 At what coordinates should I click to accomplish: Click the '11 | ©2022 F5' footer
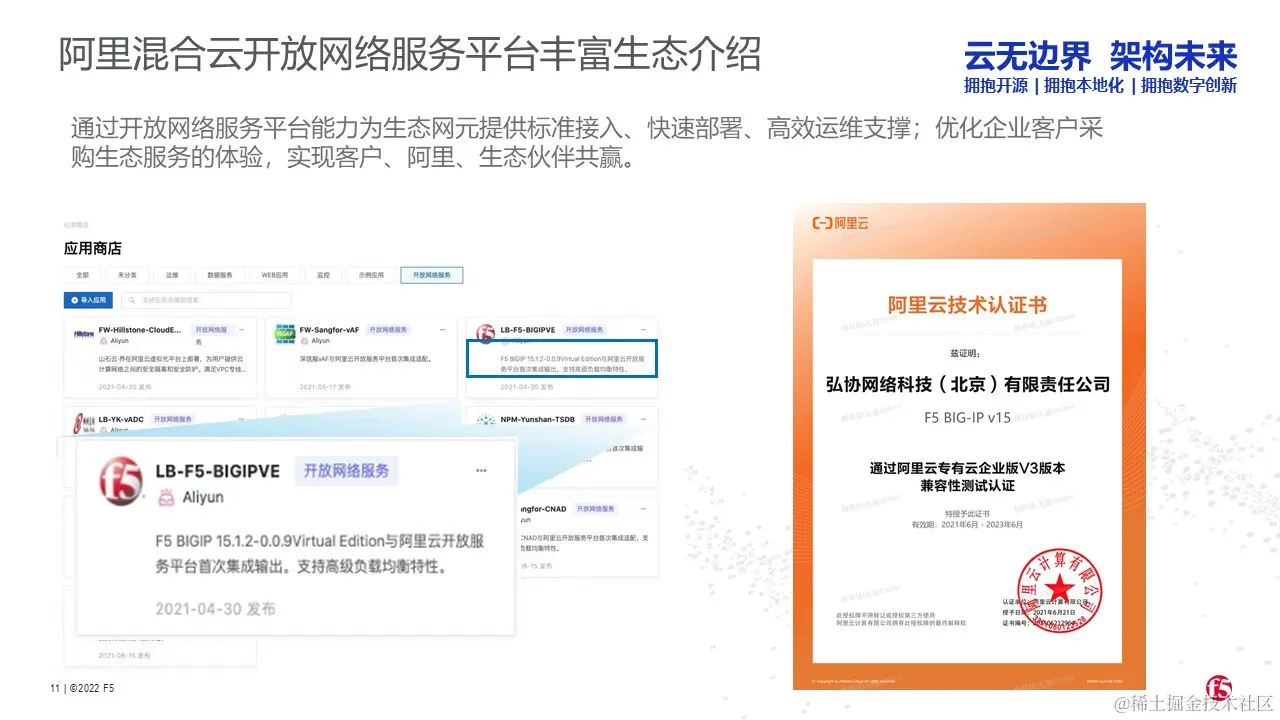pos(83,689)
